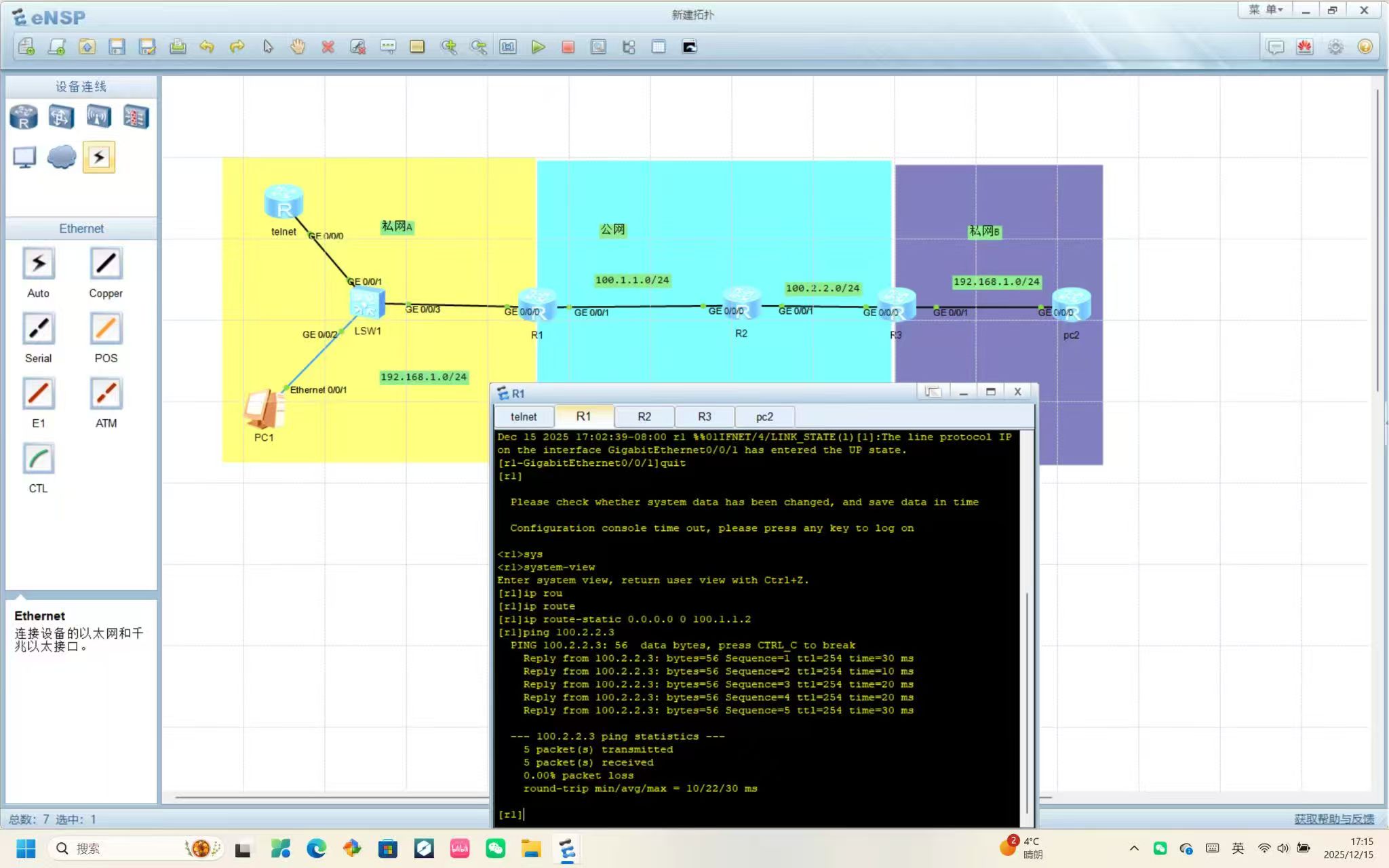Choose the Copper cable type
Screen dimensions: 1389x868
(106, 264)
